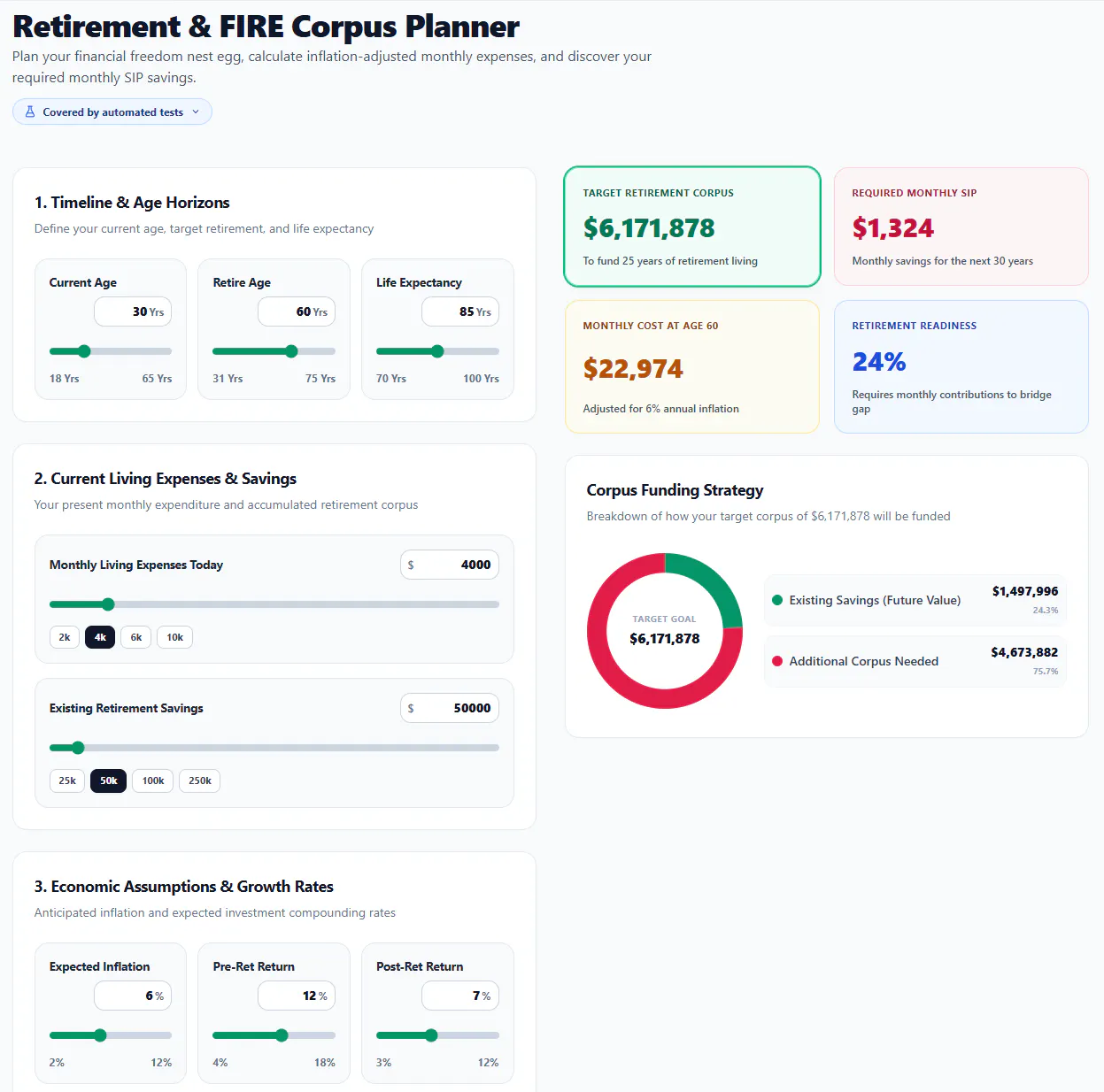Click the Retirement Readiness card
This screenshot has width=1104, height=1092.
pos(961,366)
